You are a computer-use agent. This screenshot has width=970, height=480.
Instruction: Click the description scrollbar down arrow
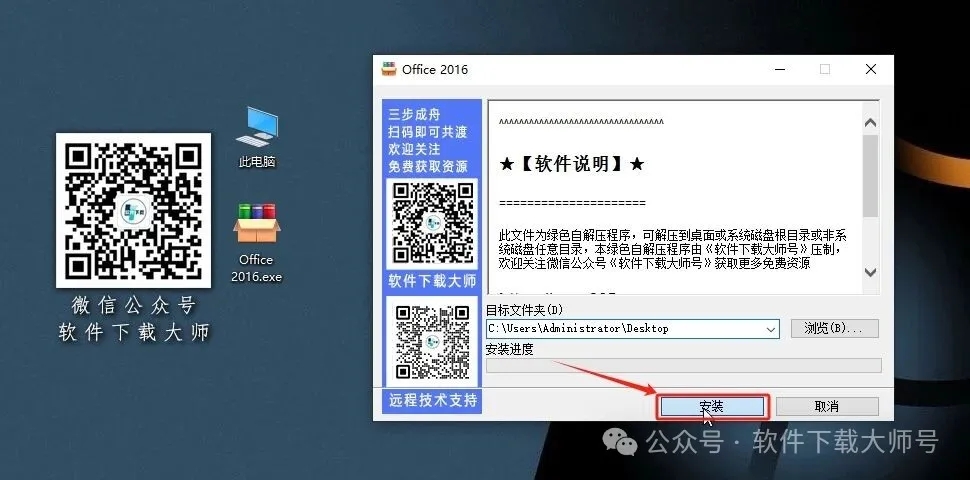click(x=870, y=272)
